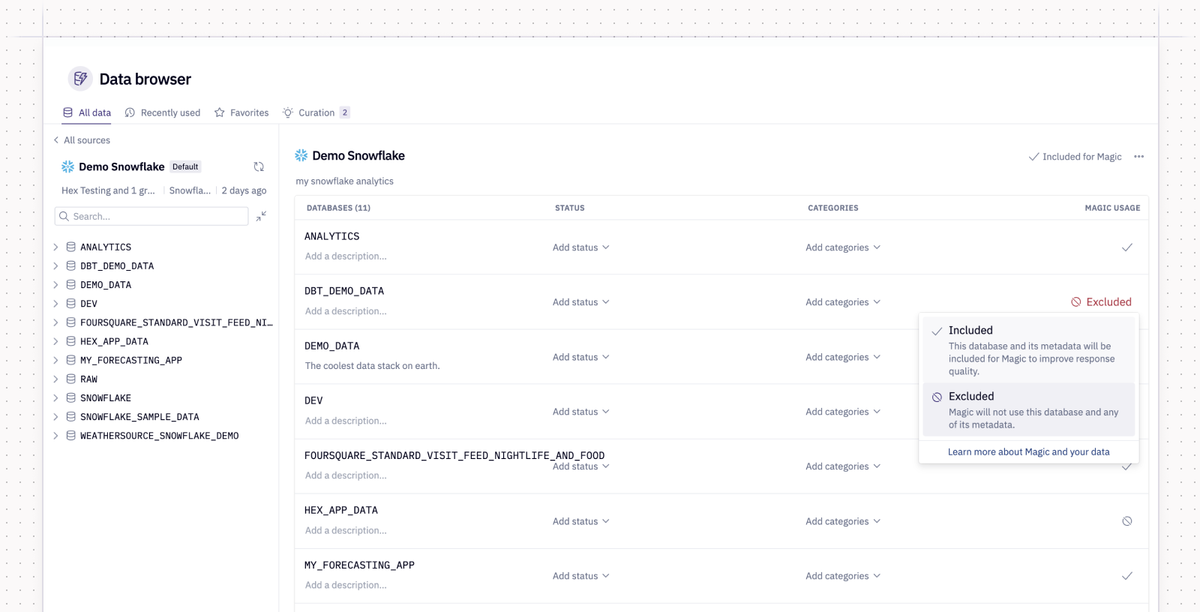Expand the DEMO_DATA tree node
This screenshot has height=612, width=1200.
(x=56, y=285)
